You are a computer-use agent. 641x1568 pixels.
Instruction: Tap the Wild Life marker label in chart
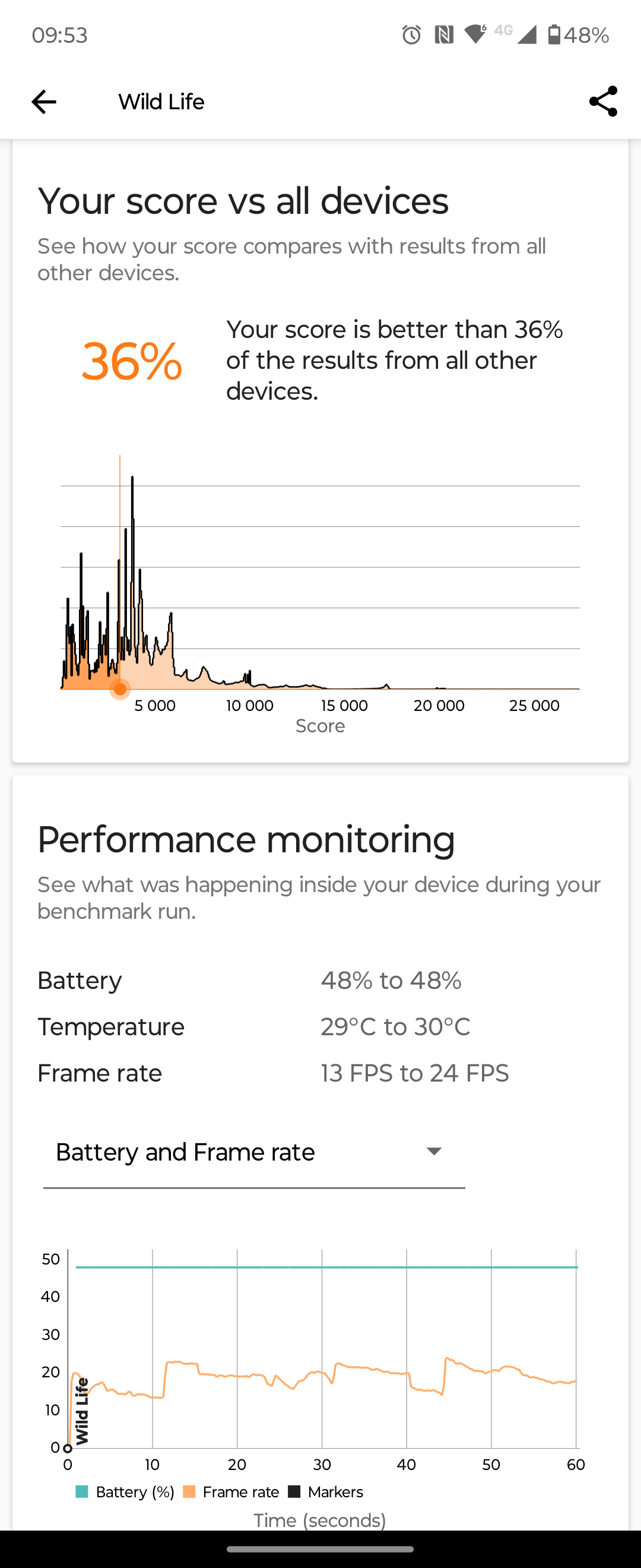pos(82,1411)
